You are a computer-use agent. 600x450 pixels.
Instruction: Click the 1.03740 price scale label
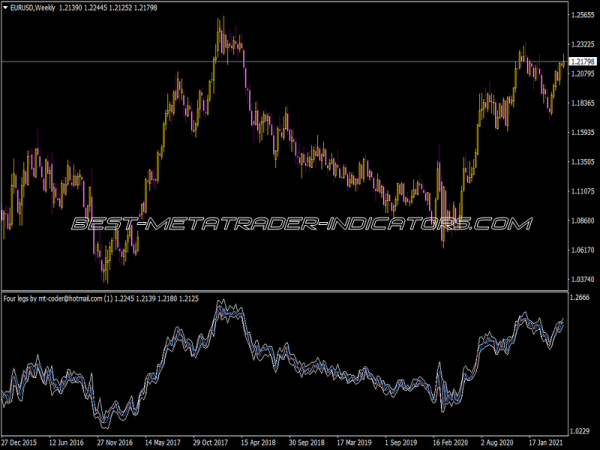pyautogui.click(x=580, y=278)
